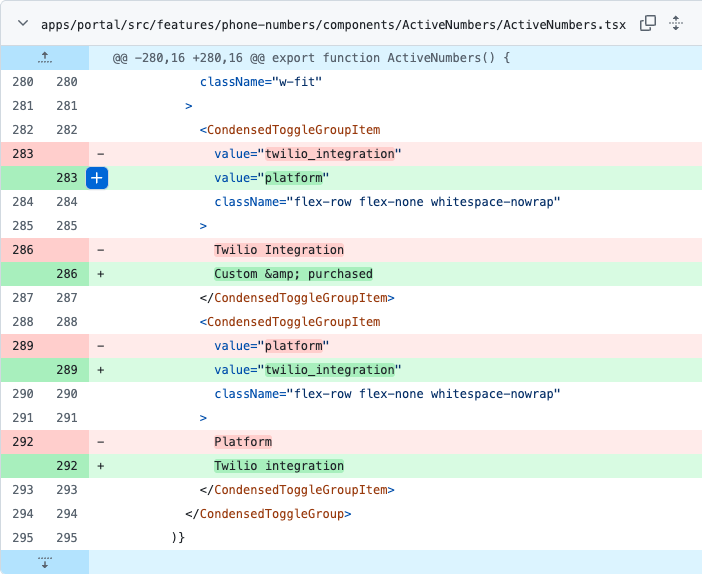The image size is (702, 574).
Task: Click old line number 292 (removed)
Action: pyautogui.click(x=23, y=442)
